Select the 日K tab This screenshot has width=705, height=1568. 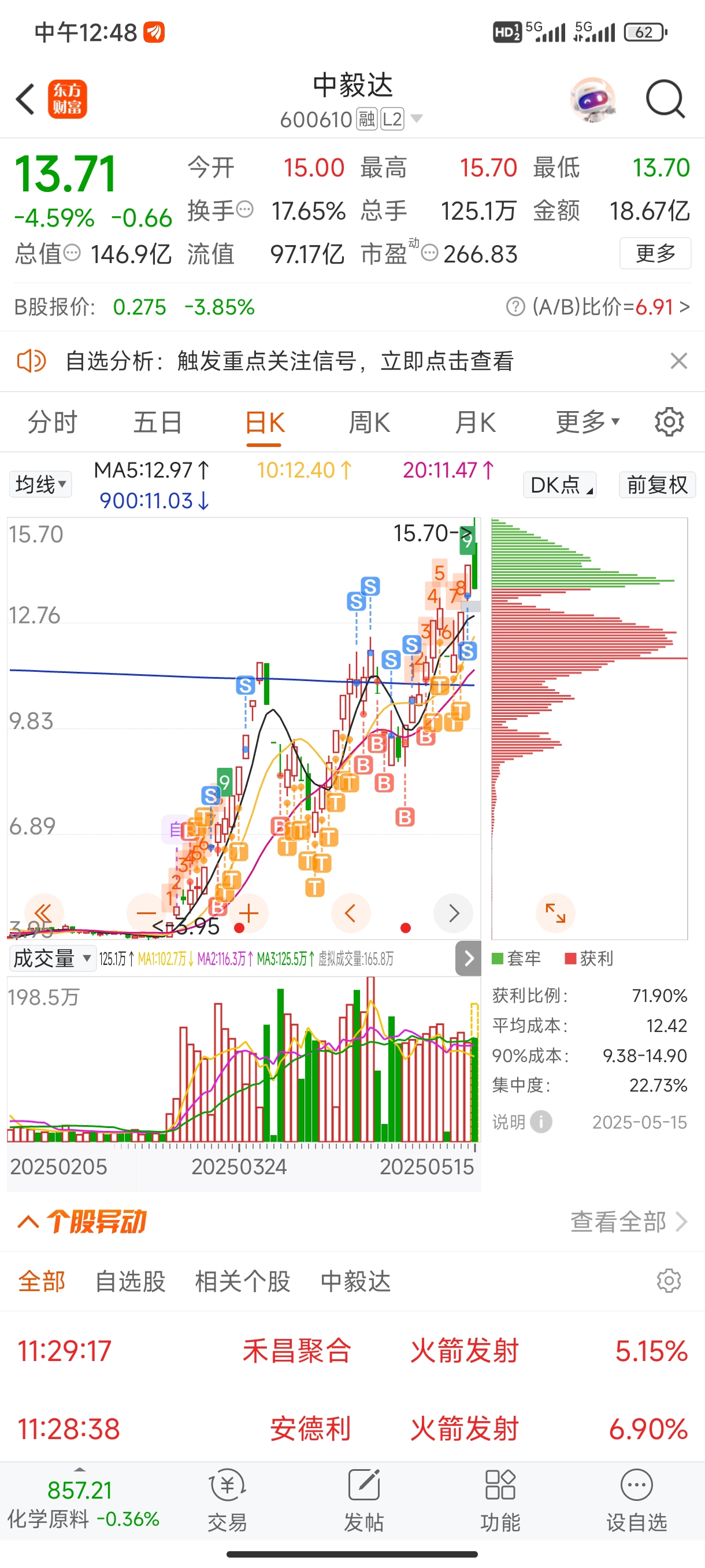(265, 423)
